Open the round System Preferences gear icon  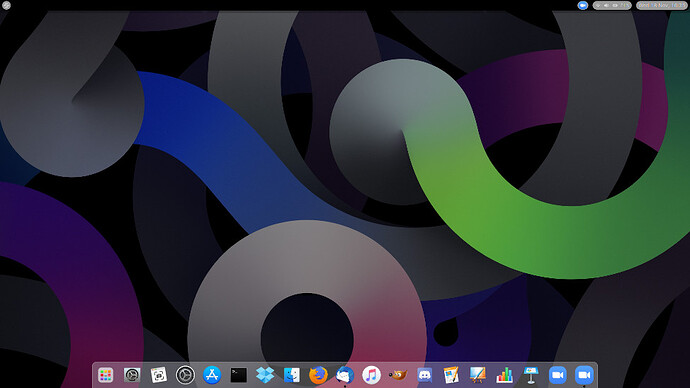click(185, 375)
